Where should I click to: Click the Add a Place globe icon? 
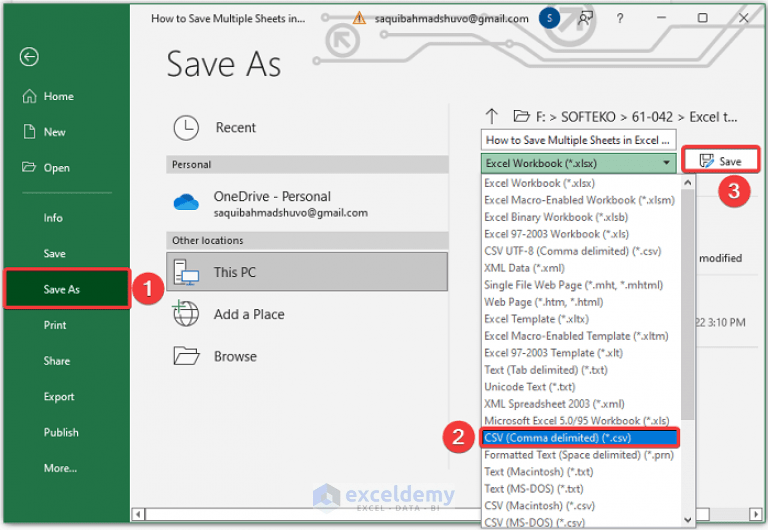coord(186,313)
